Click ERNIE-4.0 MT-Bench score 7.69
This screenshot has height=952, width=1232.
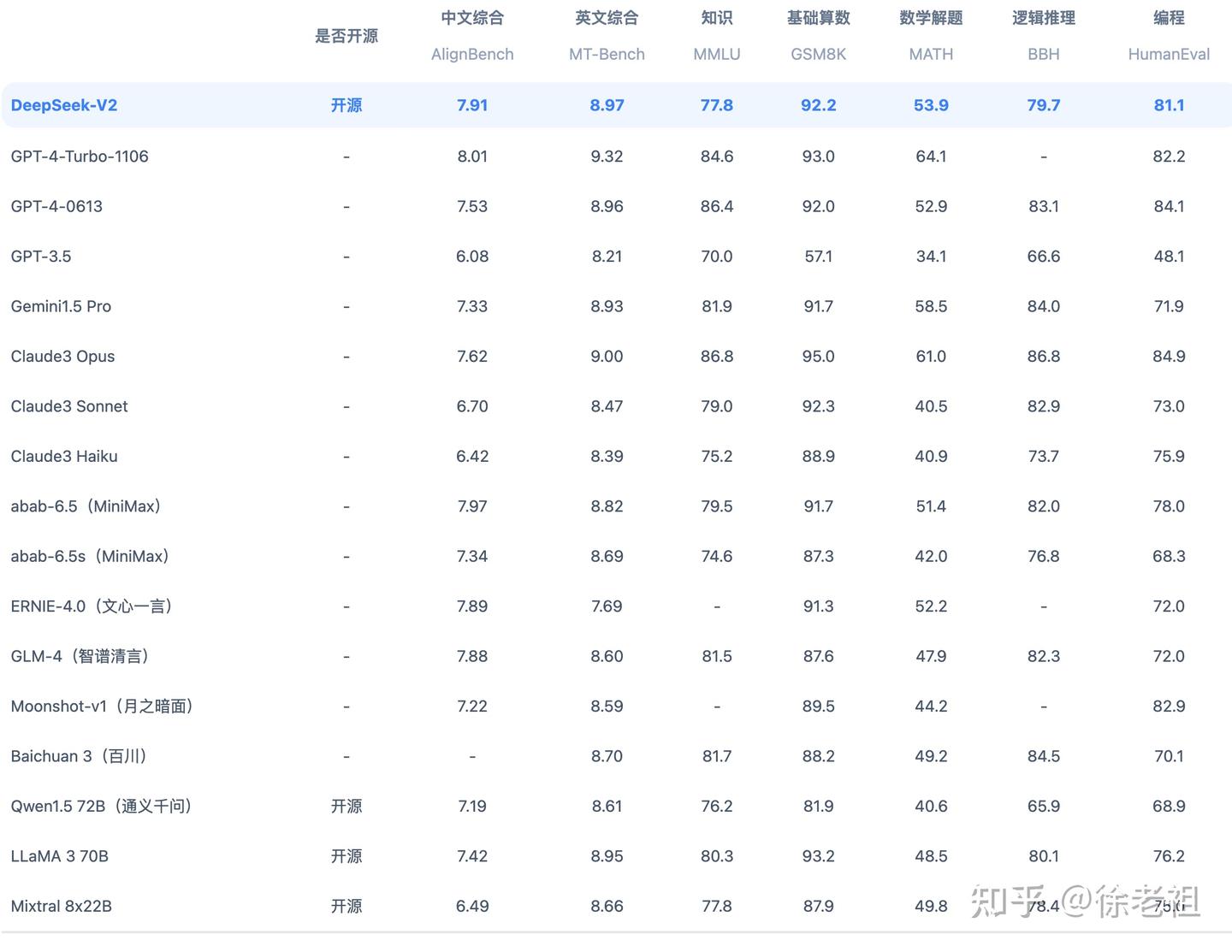pyautogui.click(x=607, y=606)
